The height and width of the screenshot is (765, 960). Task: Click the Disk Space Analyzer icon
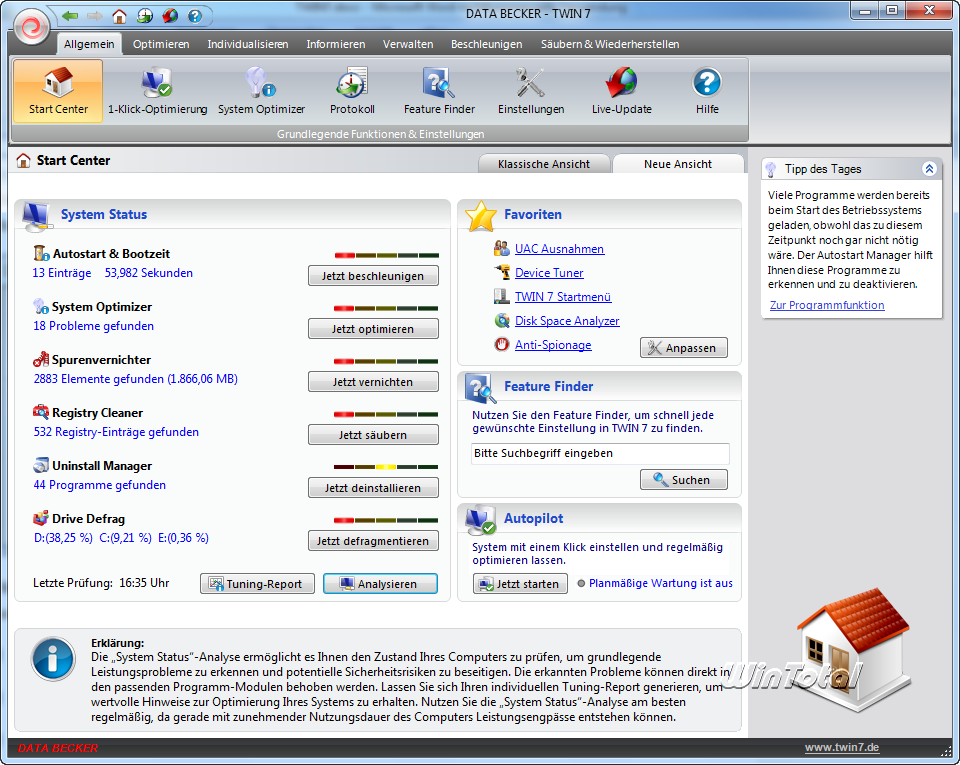[x=501, y=320]
